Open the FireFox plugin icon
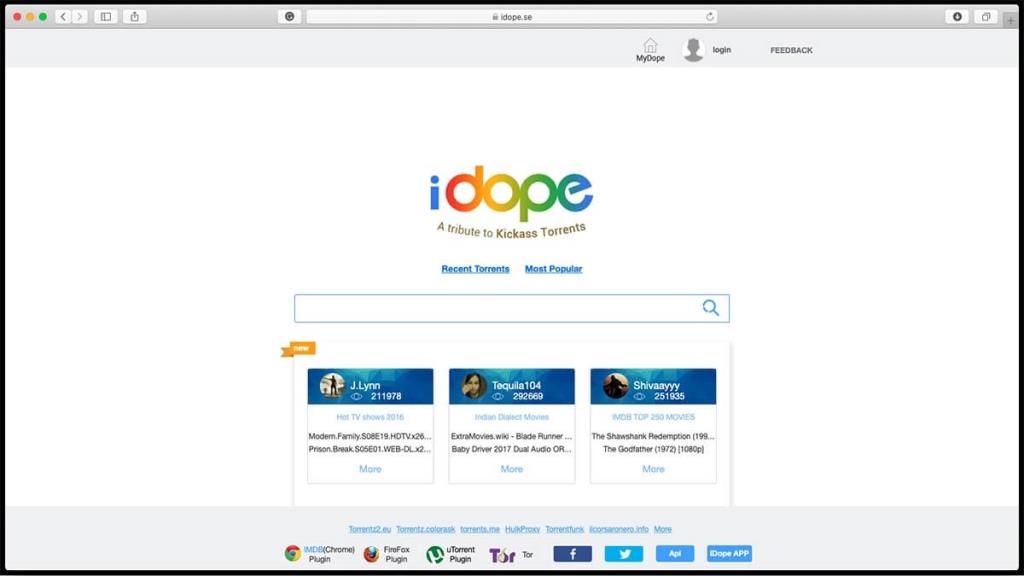 pyautogui.click(x=371, y=554)
